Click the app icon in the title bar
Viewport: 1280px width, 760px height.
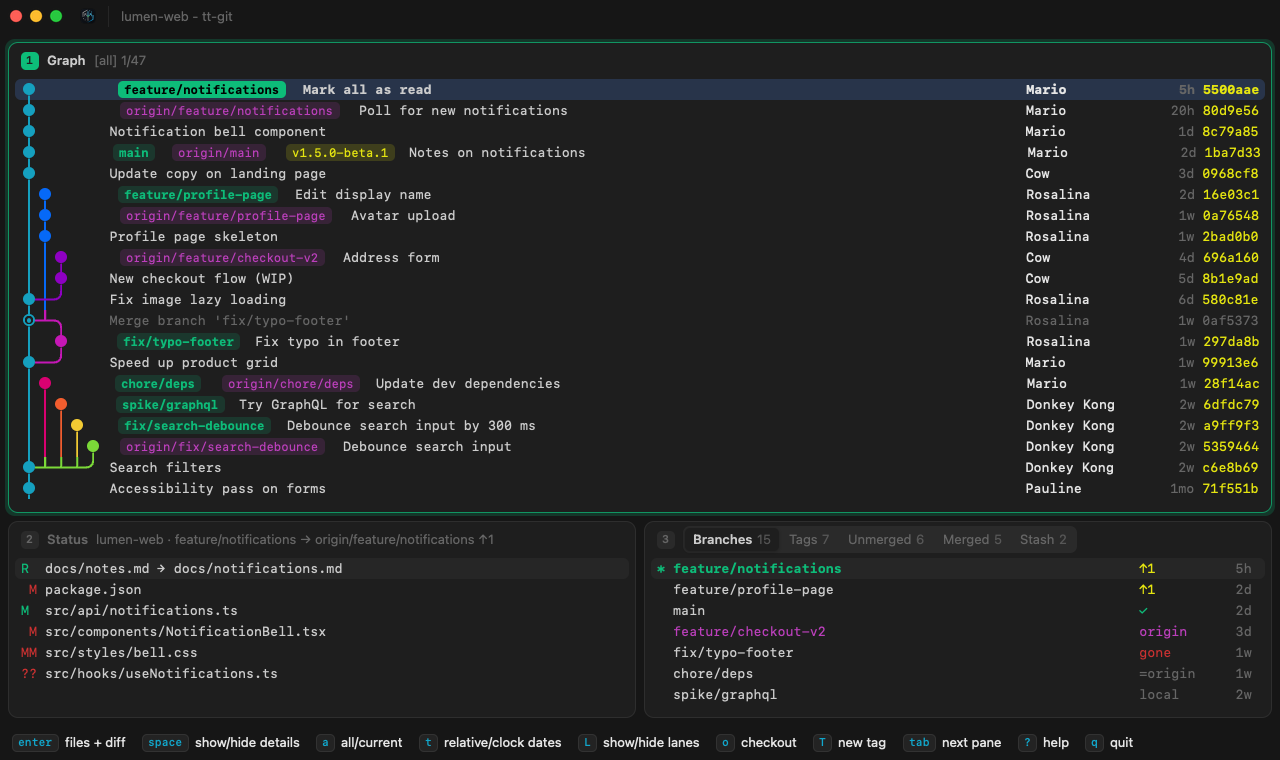tap(88, 16)
